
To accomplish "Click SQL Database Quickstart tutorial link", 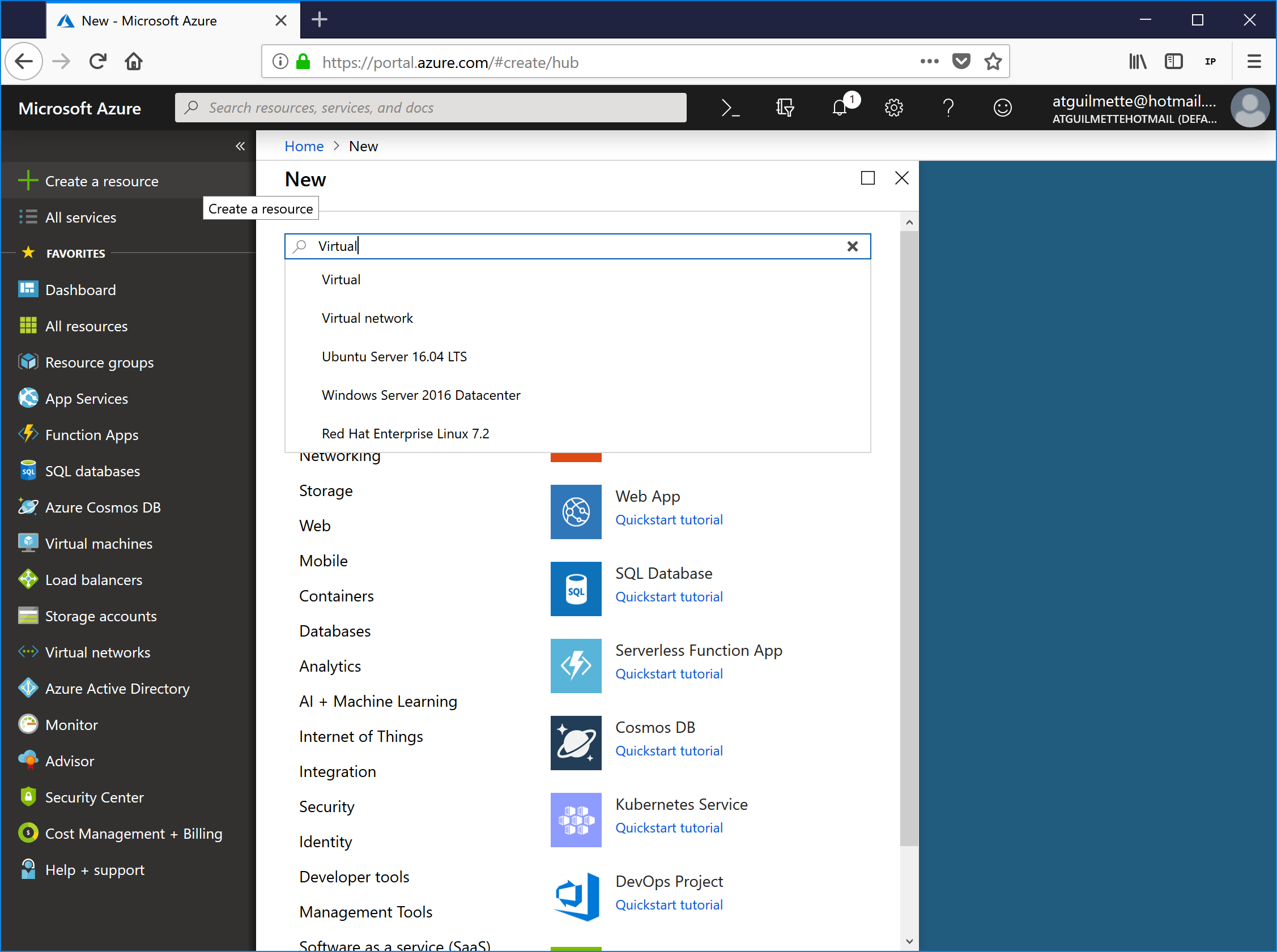I will coord(669,597).
